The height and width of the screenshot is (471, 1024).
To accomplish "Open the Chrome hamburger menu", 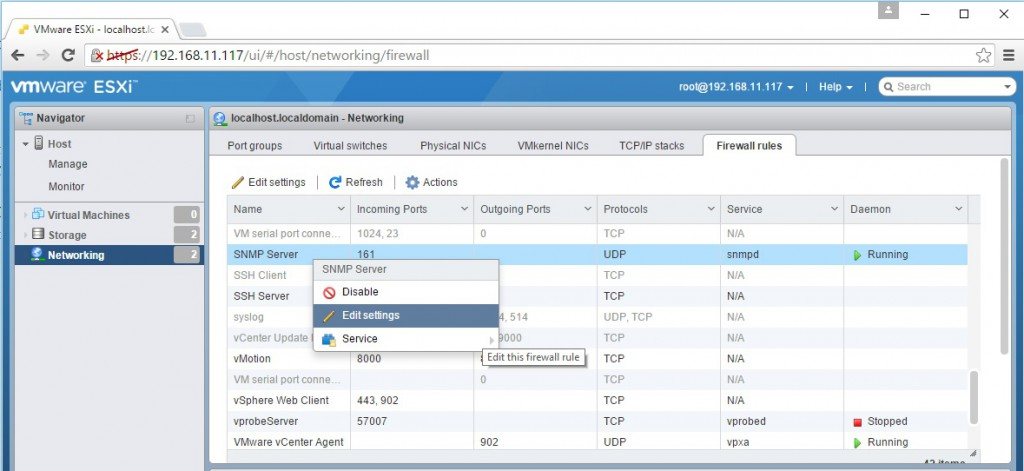I will click(1009, 56).
